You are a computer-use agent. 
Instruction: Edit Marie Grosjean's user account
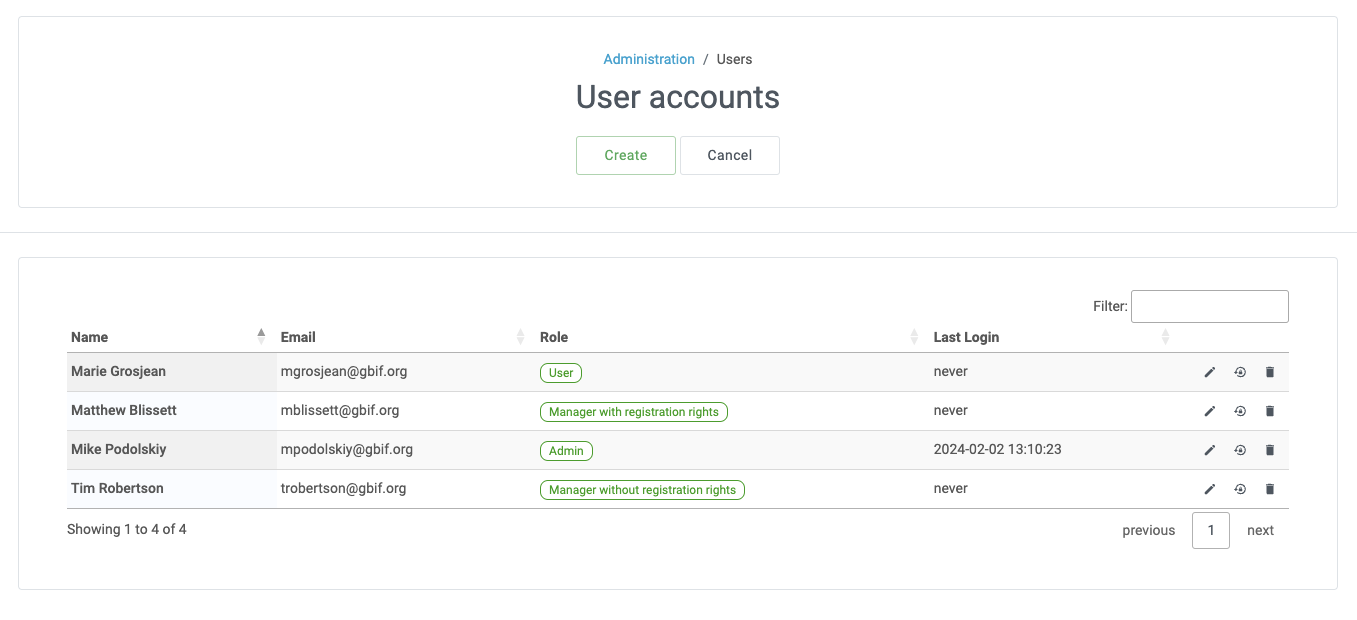click(x=1209, y=371)
